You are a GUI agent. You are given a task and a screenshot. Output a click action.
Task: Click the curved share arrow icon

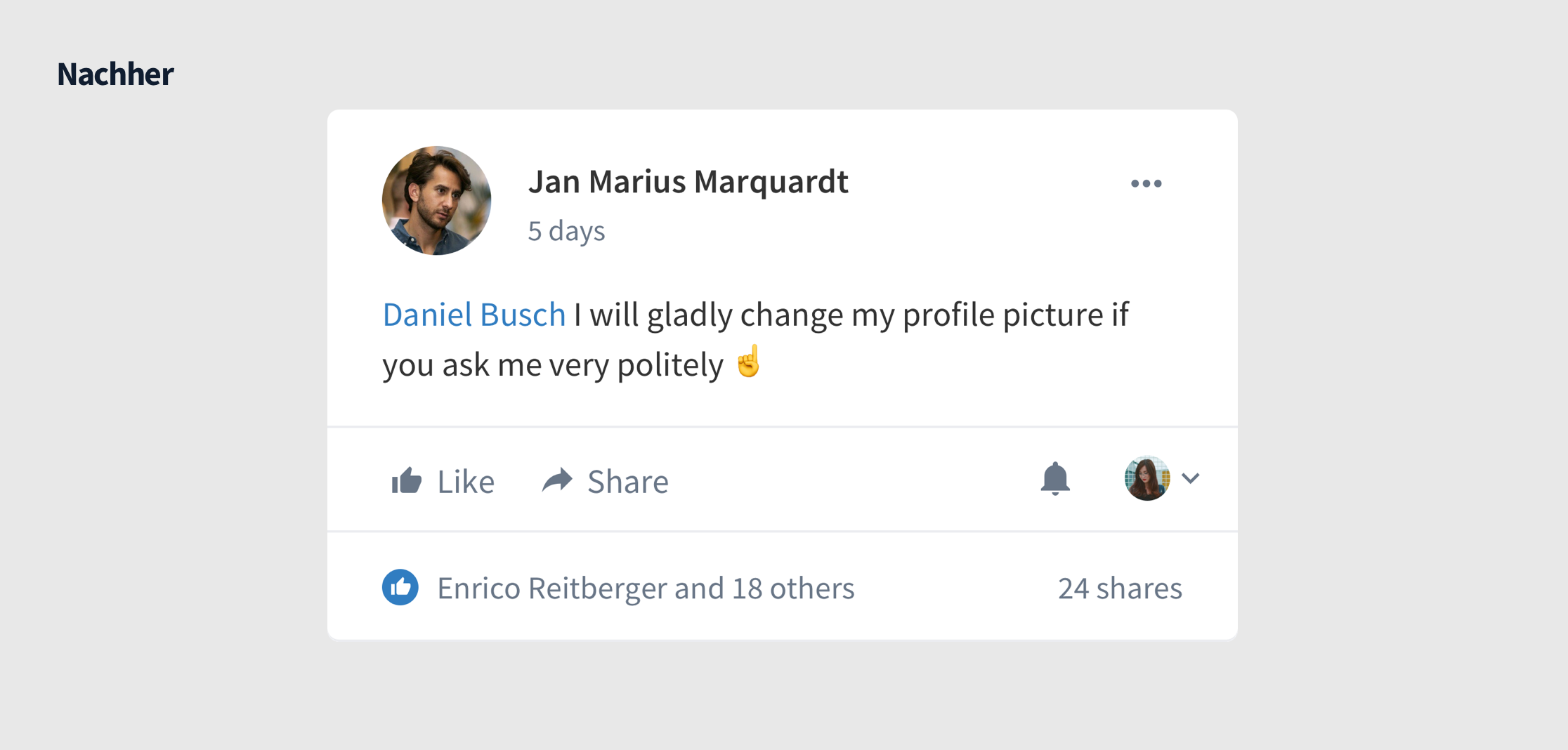[558, 480]
